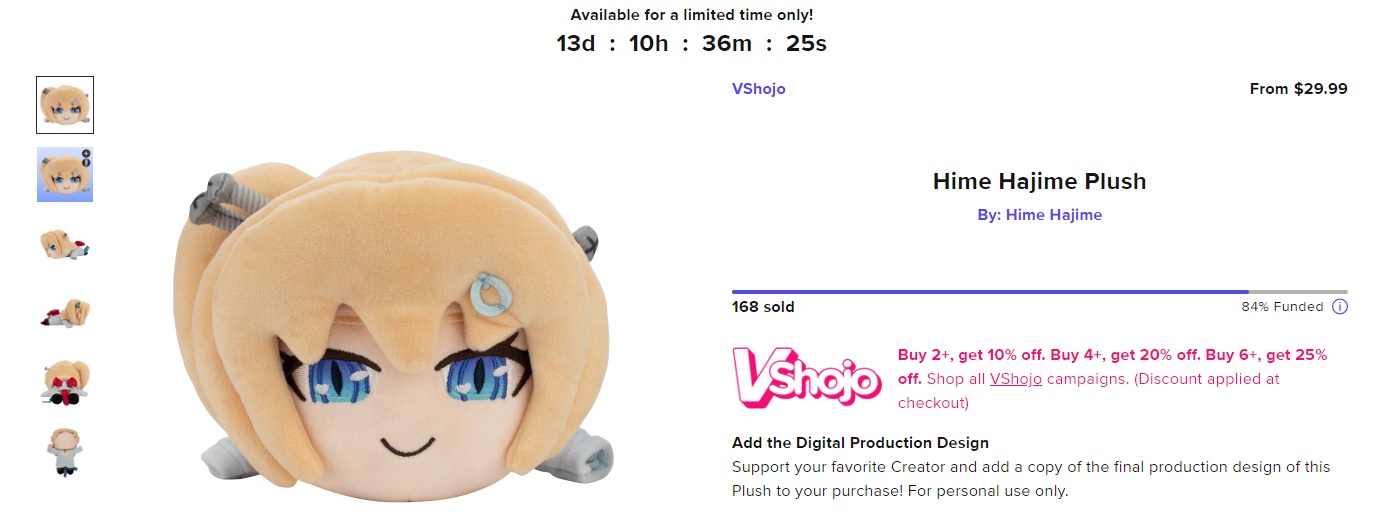Open the By: Hime Hajime creator link
The width and height of the screenshot is (1375, 516).
point(1039,215)
